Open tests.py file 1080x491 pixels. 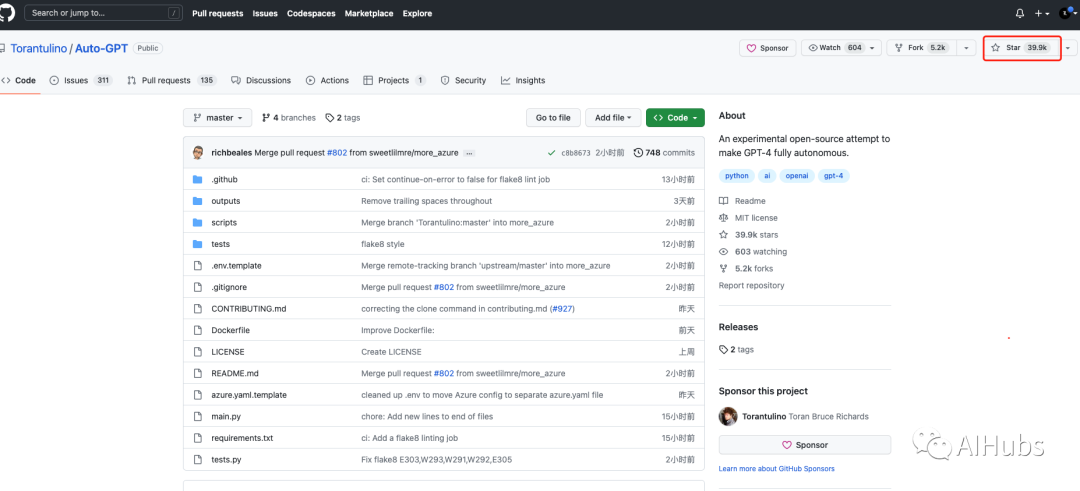(226, 460)
